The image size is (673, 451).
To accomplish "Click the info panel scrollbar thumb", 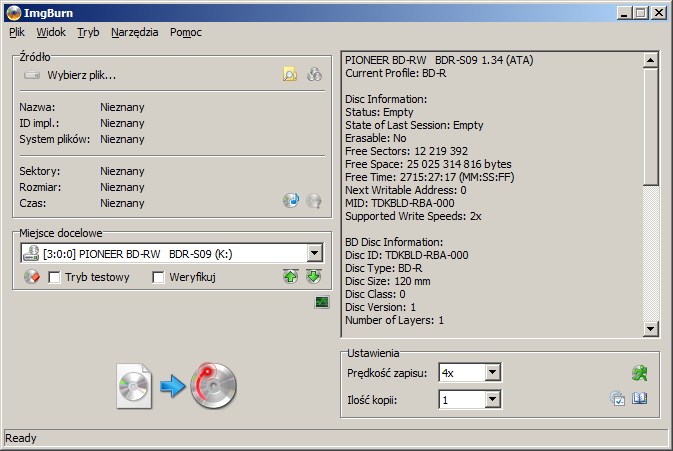I will coord(651,127).
